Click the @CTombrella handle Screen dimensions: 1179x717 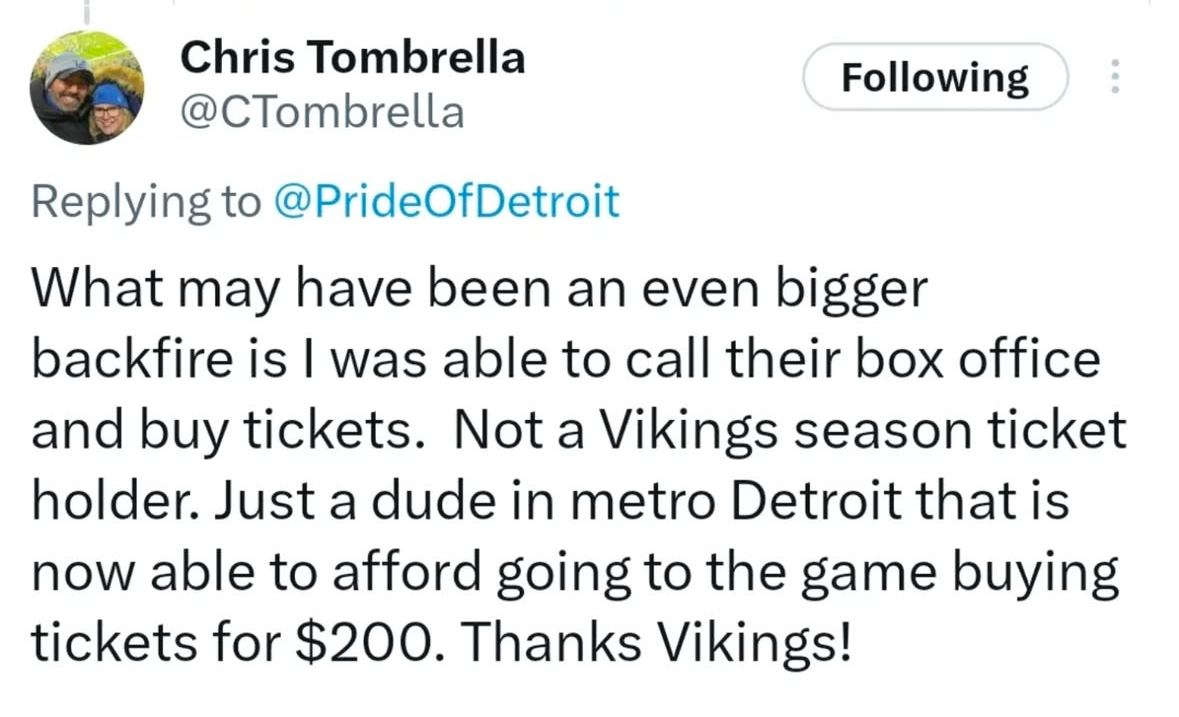coord(322,112)
